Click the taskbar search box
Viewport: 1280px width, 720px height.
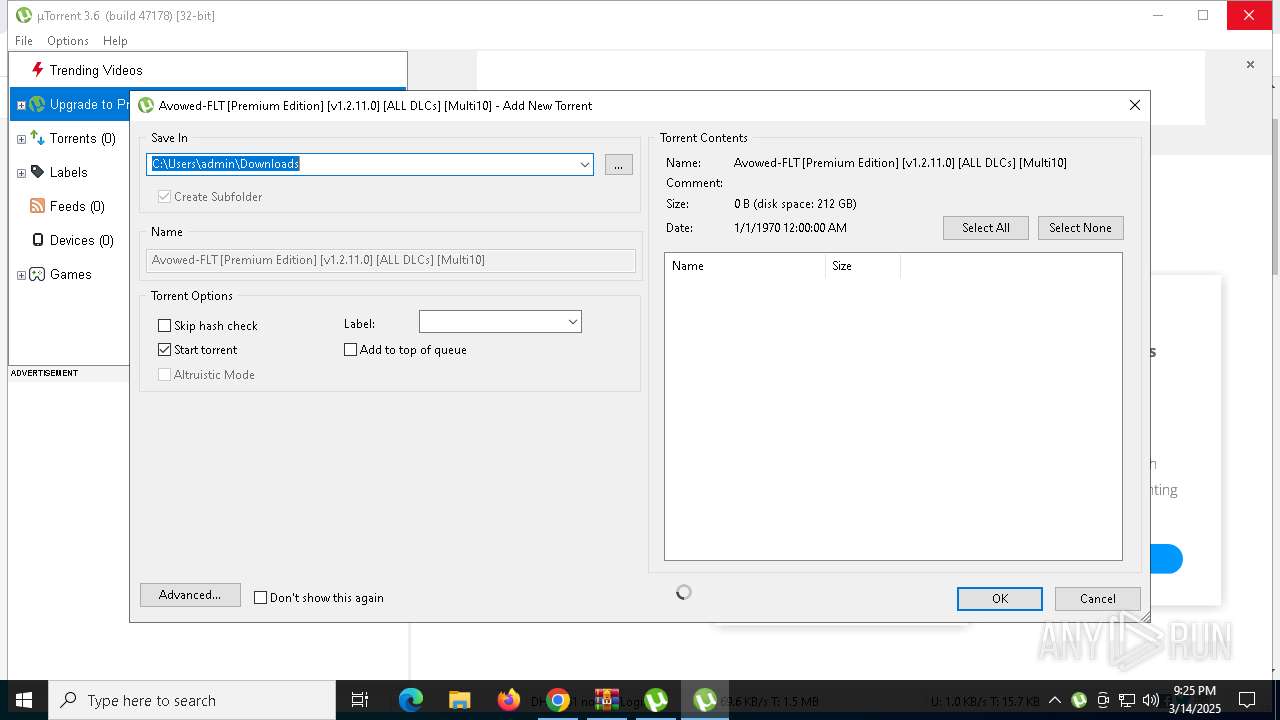tap(192, 700)
